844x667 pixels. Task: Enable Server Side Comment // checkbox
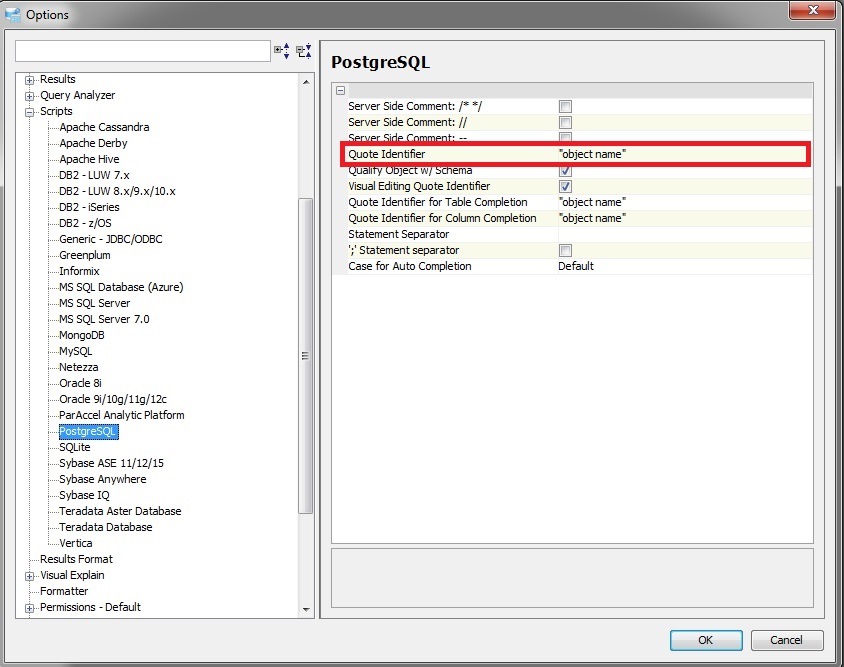[565, 122]
